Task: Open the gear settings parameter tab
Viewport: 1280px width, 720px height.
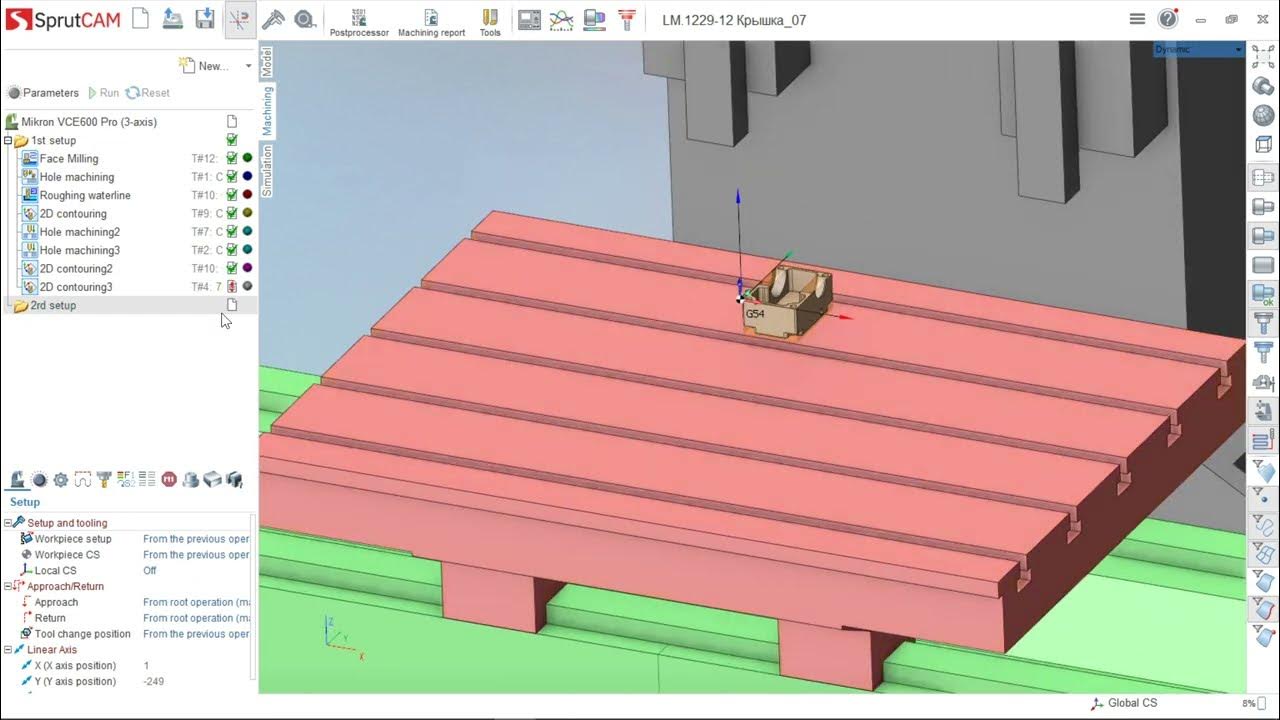Action: coord(61,480)
